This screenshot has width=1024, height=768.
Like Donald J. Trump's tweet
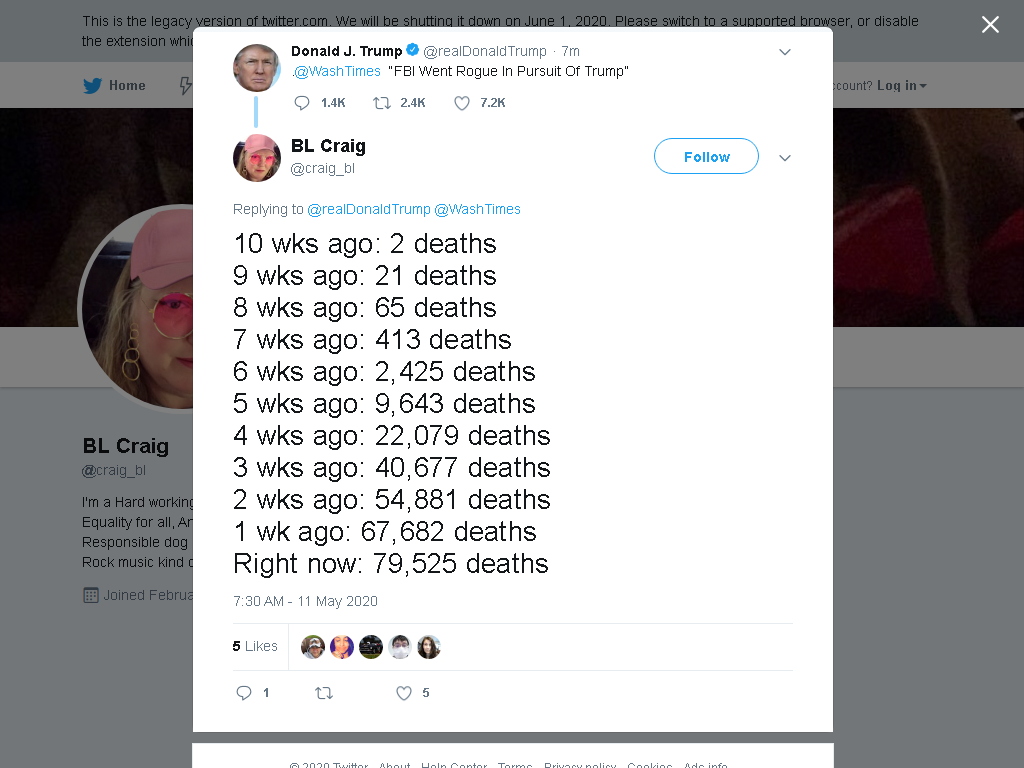pyautogui.click(x=462, y=103)
